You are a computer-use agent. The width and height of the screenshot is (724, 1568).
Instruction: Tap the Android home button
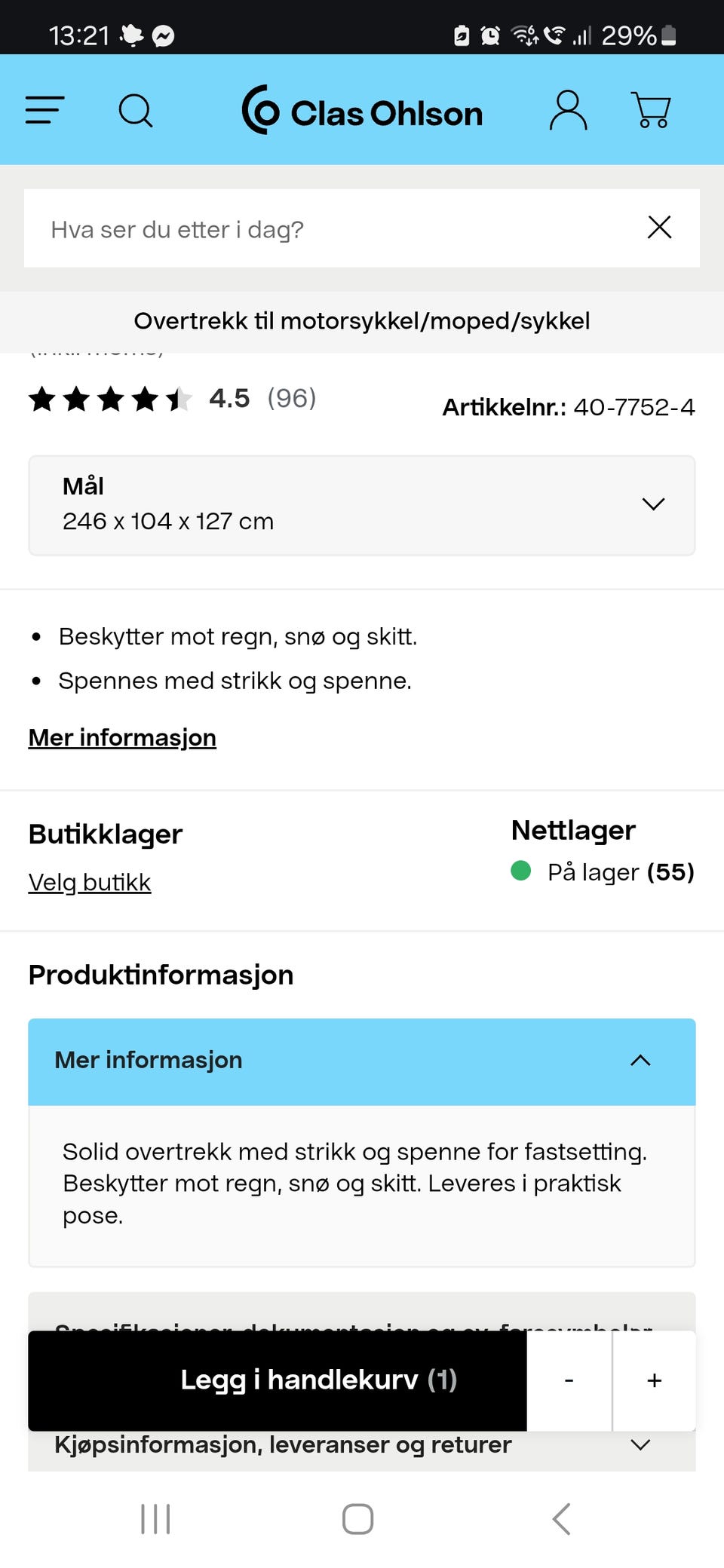pyautogui.click(x=358, y=1519)
